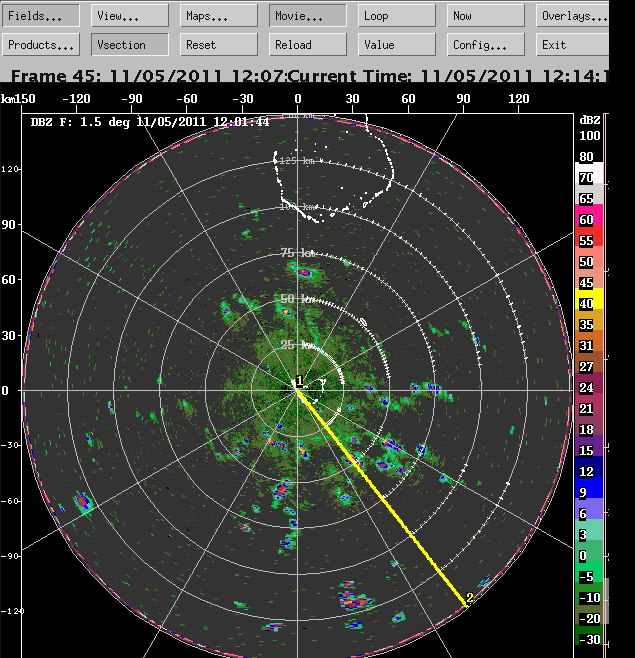The image size is (635, 658).
Task: Click the 50 km range ring label
Action: tap(298, 299)
